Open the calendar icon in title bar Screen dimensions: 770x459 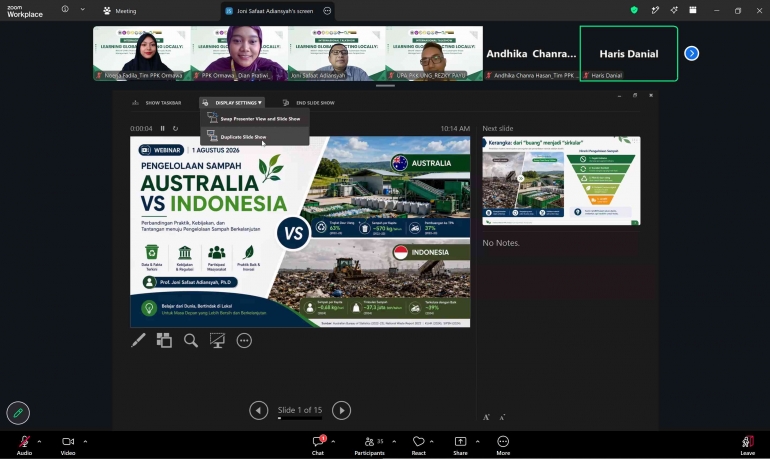coord(692,10)
